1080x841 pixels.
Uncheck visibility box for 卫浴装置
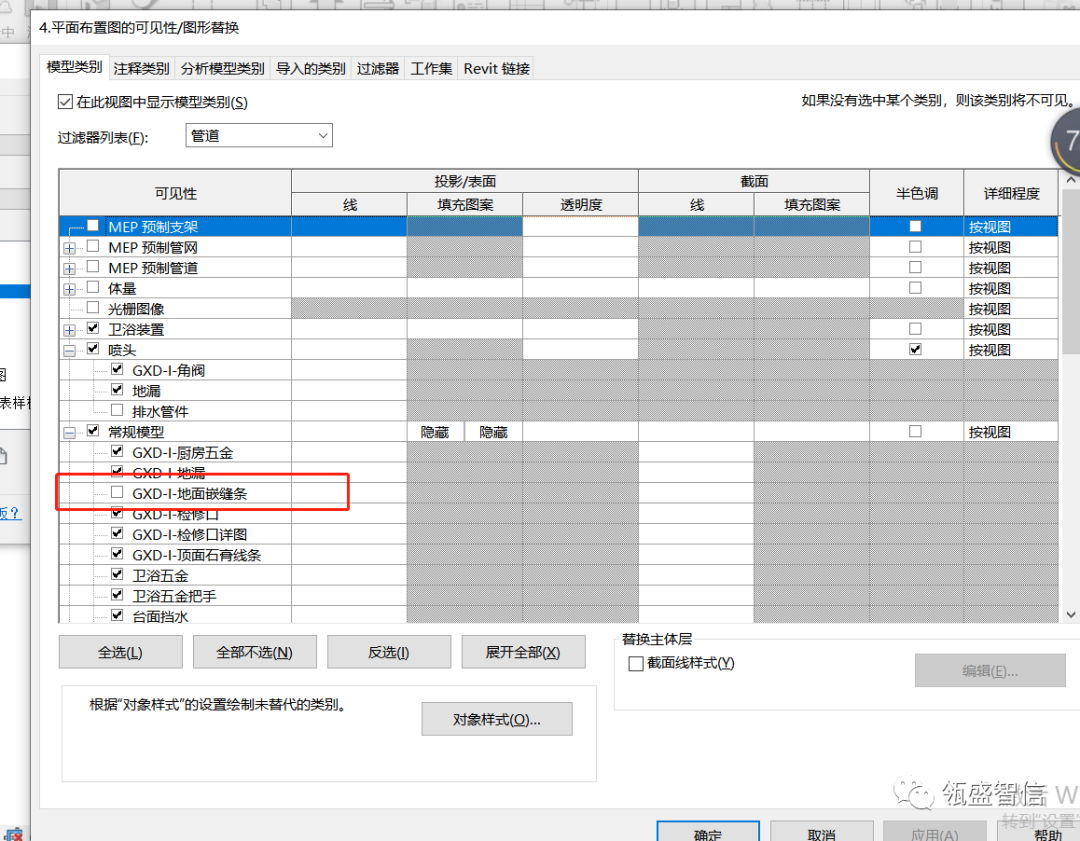(x=93, y=329)
